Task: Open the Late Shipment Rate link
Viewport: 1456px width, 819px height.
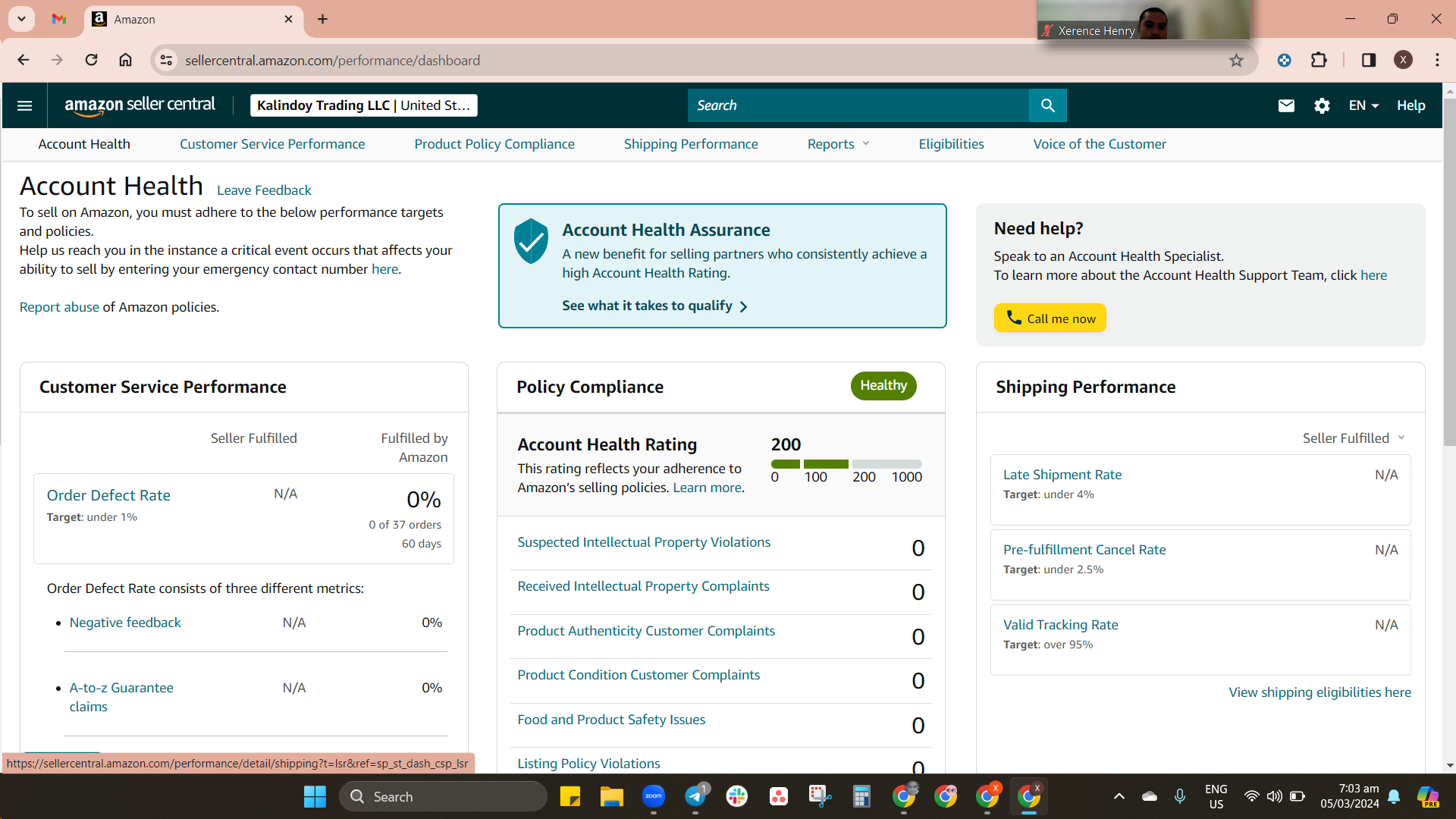Action: pos(1062,475)
